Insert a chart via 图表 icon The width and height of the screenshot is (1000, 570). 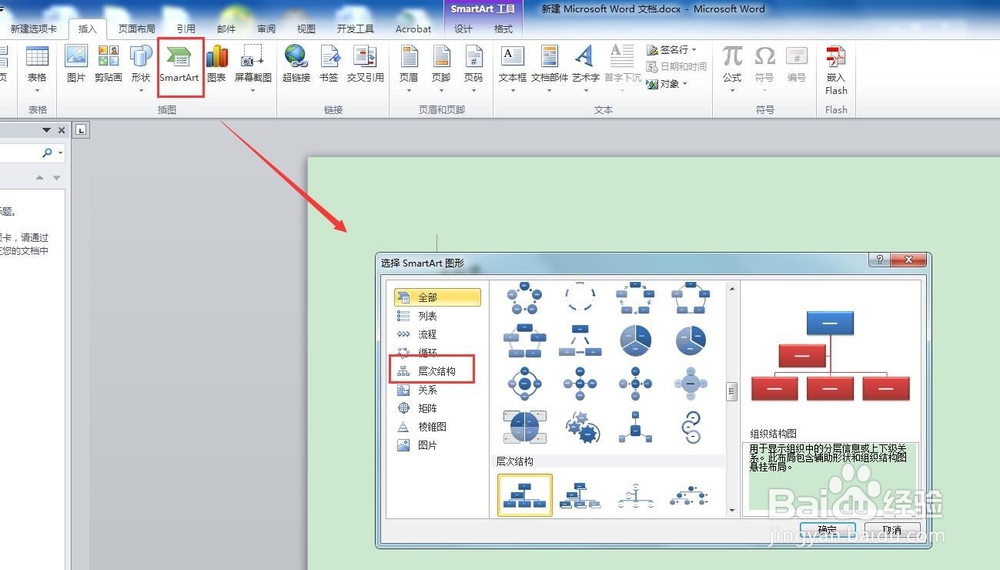pos(217,64)
